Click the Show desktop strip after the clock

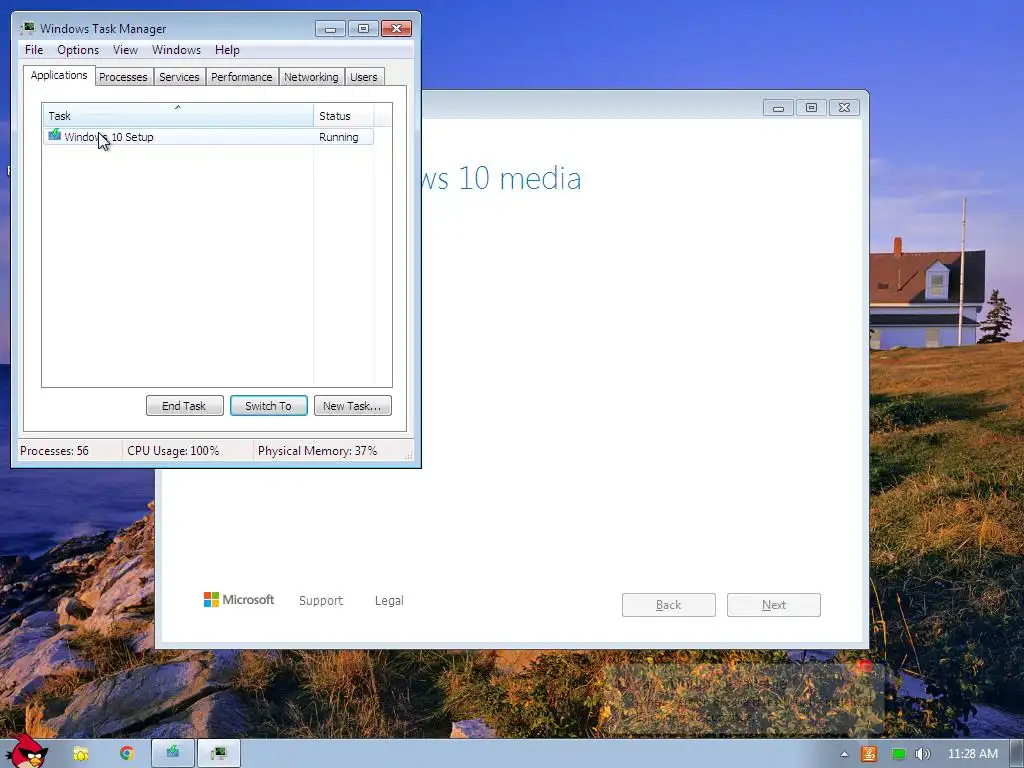coord(1017,754)
